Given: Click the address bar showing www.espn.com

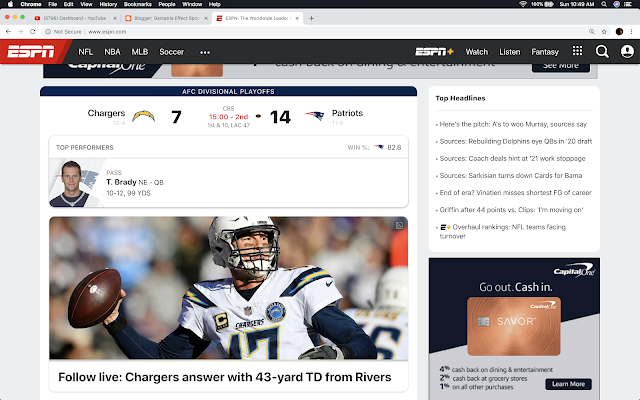Looking at the screenshot, I should point(318,31).
